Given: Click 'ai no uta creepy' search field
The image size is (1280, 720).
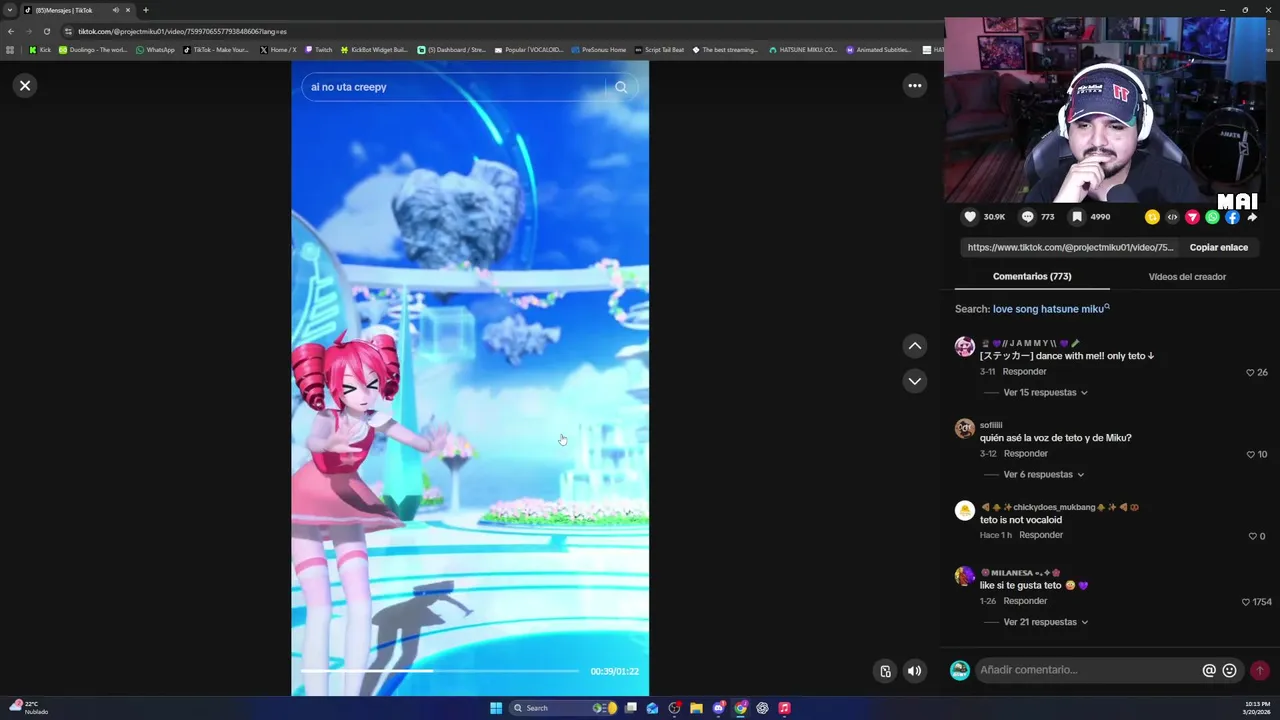Looking at the screenshot, I should [x=455, y=87].
